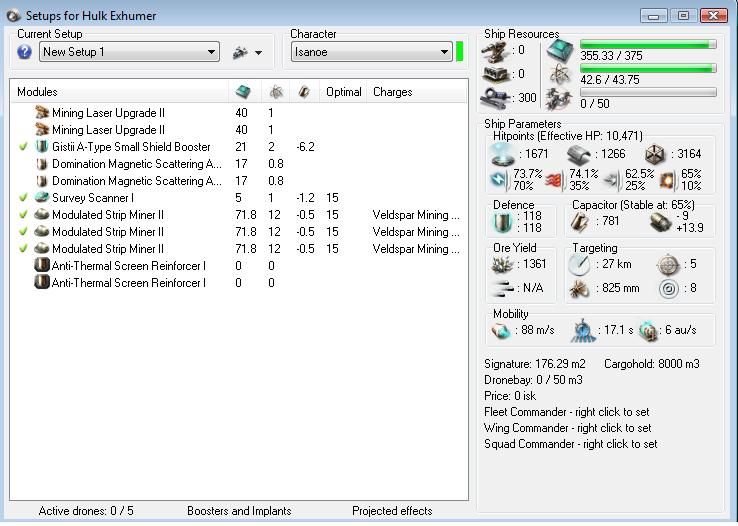Open the Boosters and Implants tab
This screenshot has height=526, width=738.
[x=239, y=511]
